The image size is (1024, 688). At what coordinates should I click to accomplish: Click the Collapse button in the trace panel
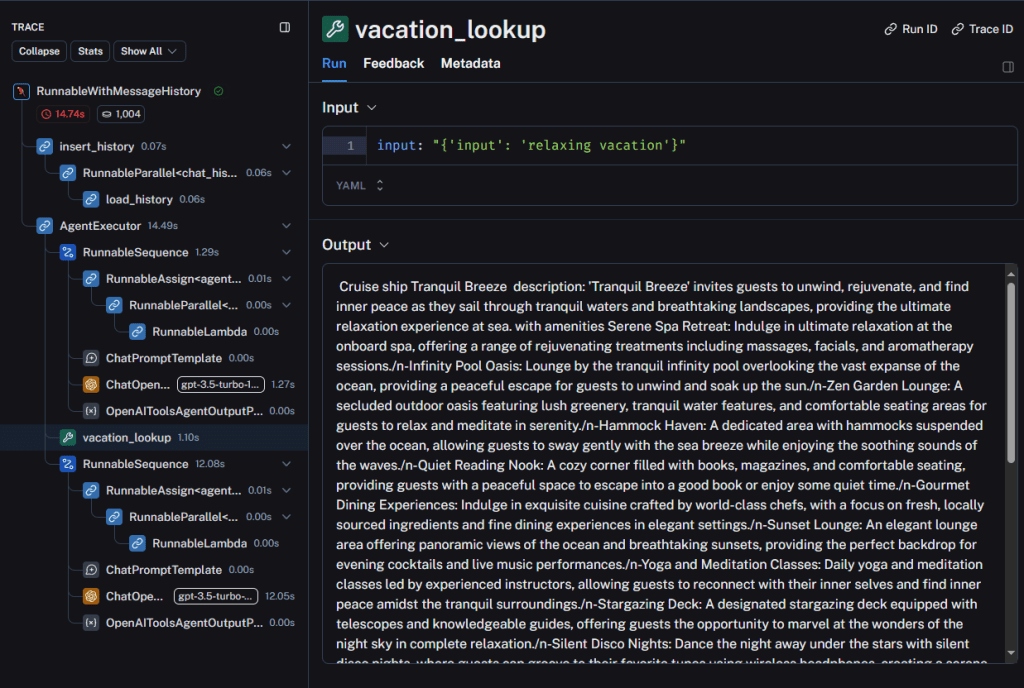39,51
